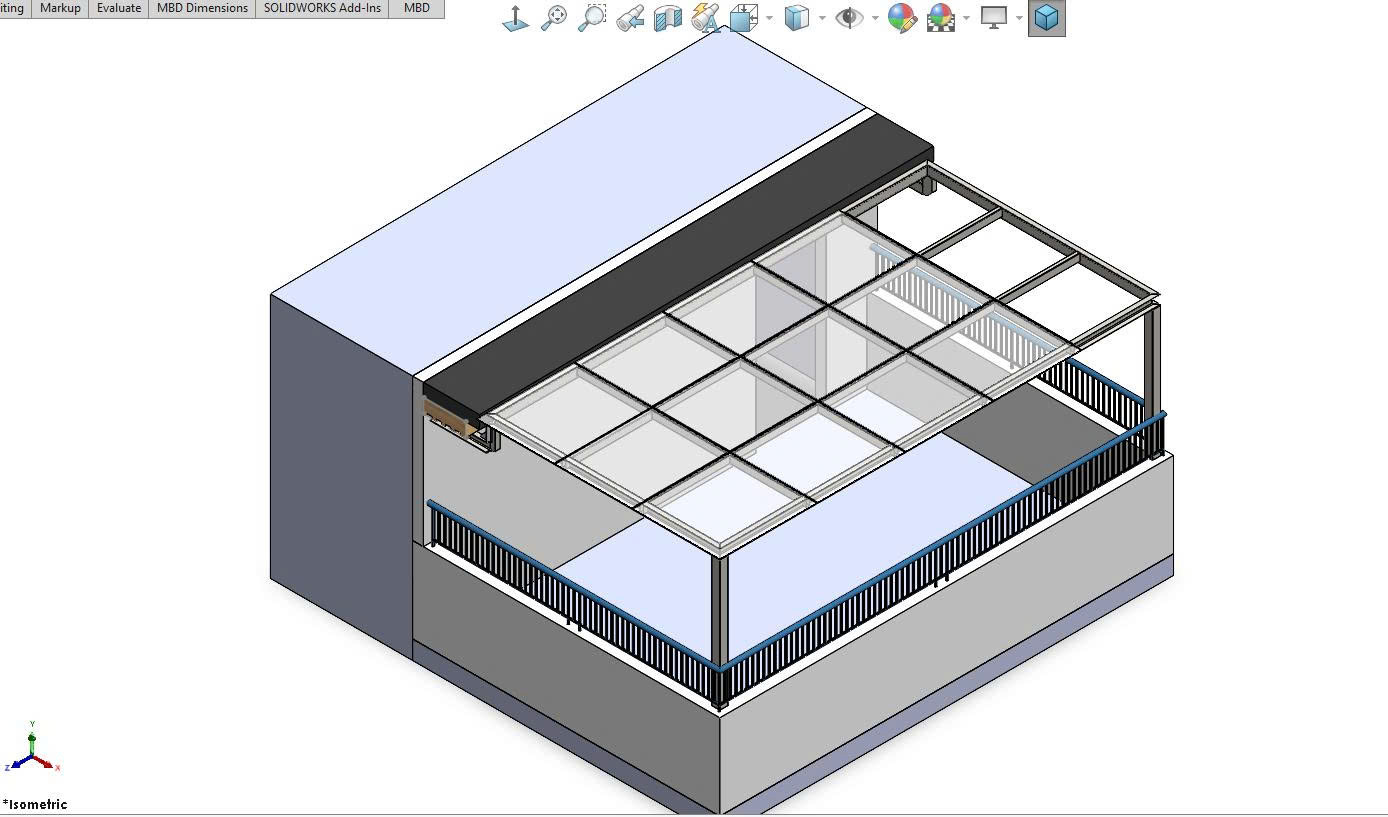This screenshot has width=1388, height=817.
Task: Open the Hide/Show Items dropdown arrow
Action: (x=875, y=18)
